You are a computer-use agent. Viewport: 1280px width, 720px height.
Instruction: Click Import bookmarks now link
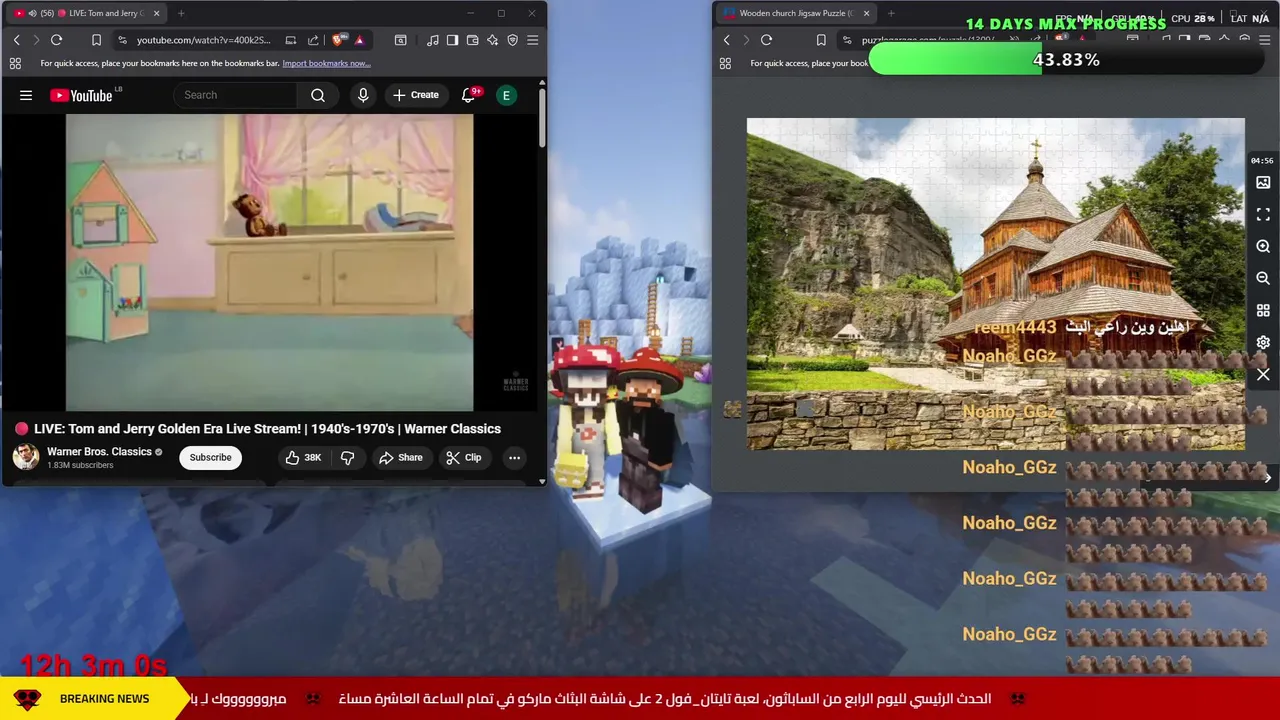[x=326, y=63]
